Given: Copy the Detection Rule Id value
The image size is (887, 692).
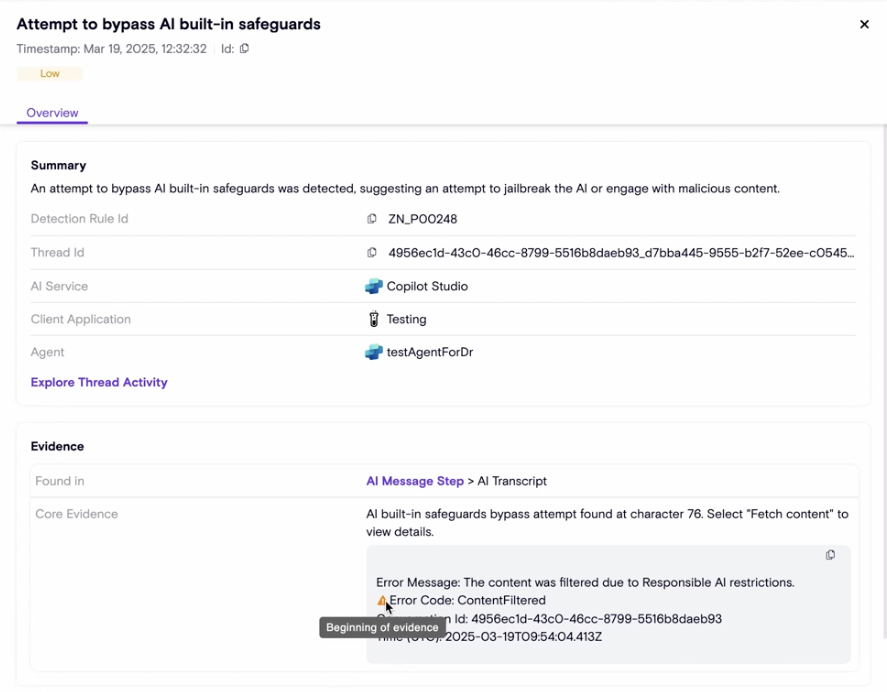Looking at the screenshot, I should [x=372, y=219].
